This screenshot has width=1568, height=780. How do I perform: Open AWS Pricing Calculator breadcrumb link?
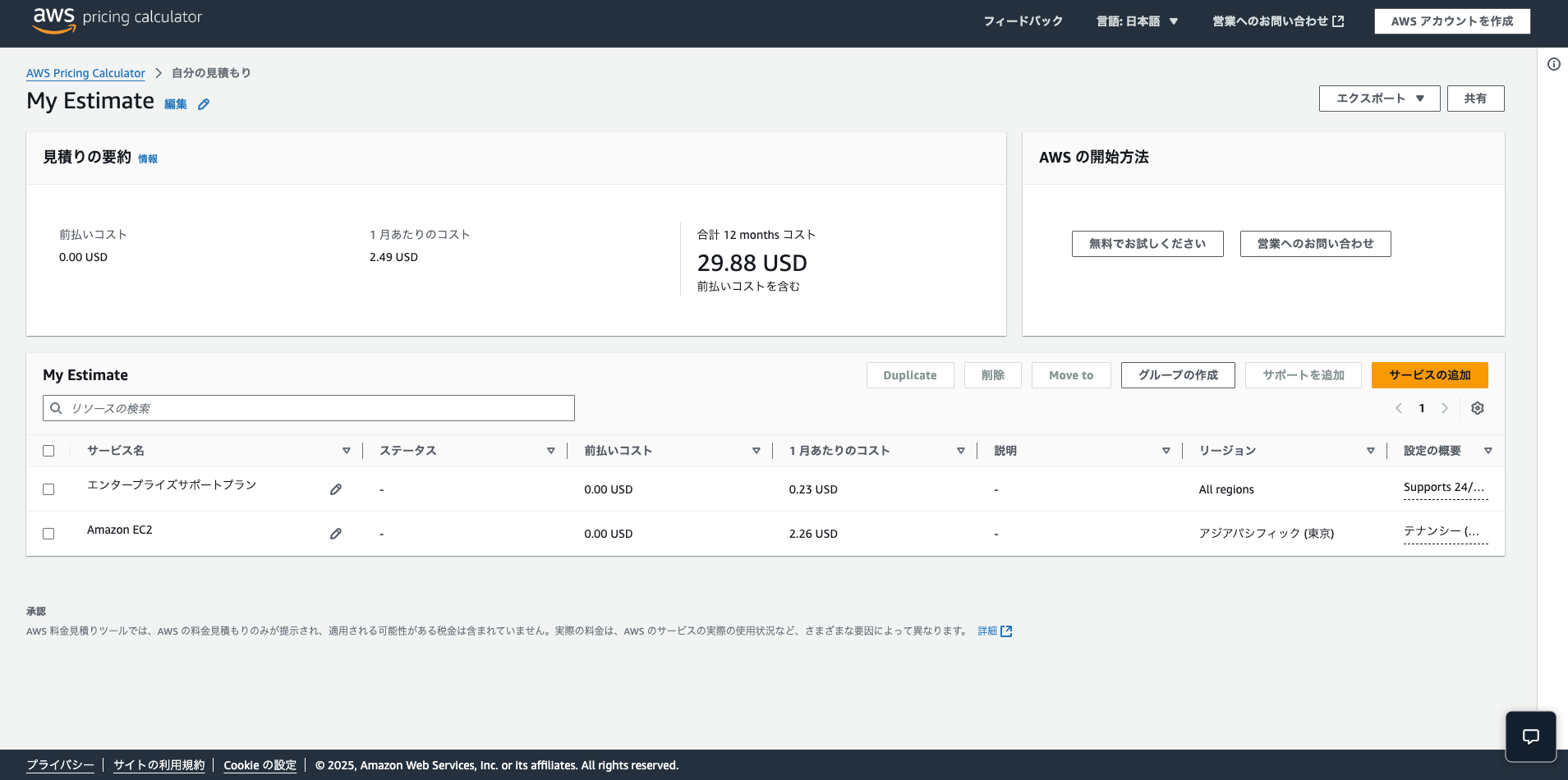point(85,73)
